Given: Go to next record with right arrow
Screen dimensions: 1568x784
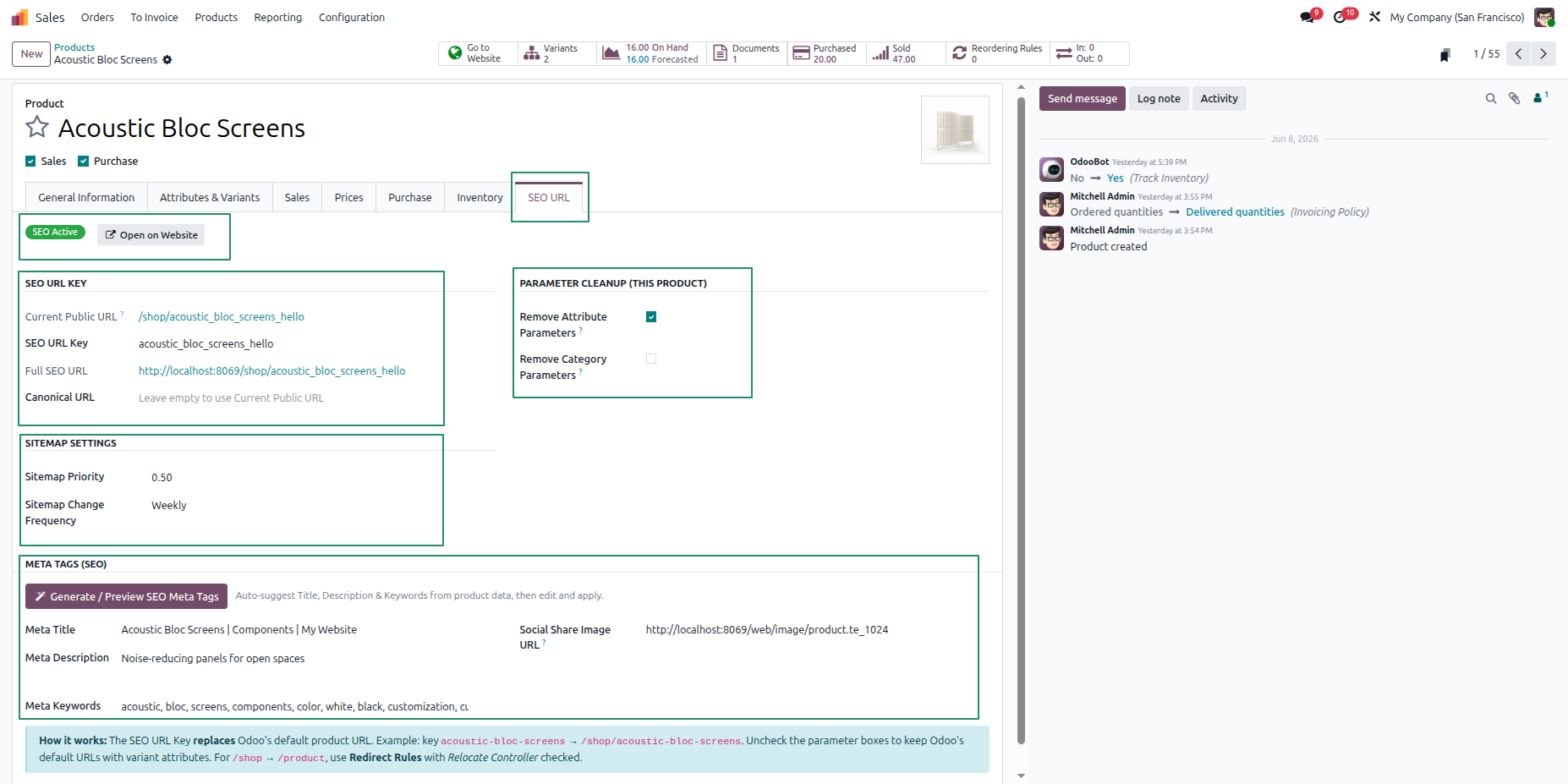Looking at the screenshot, I should (1543, 53).
